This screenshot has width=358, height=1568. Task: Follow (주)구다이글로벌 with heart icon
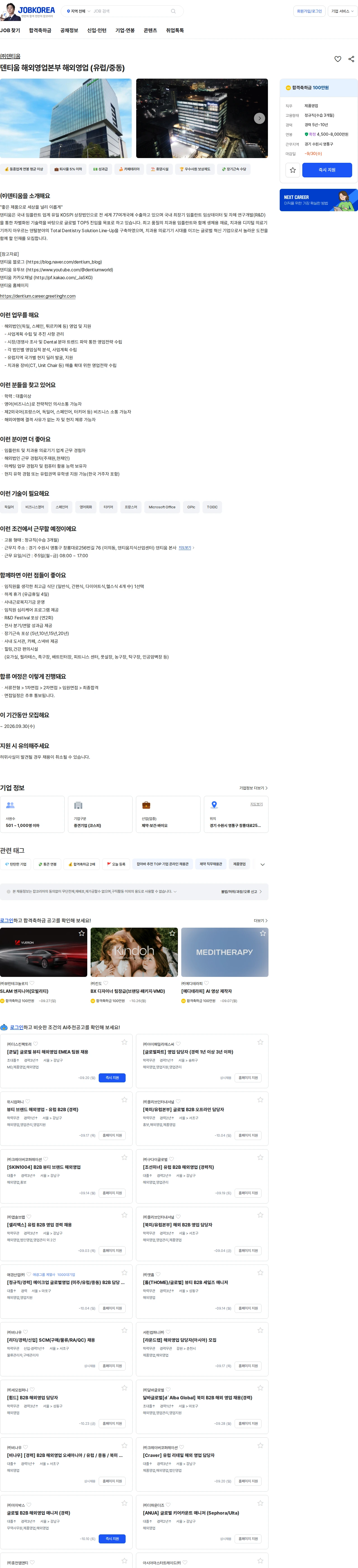(171, 1159)
